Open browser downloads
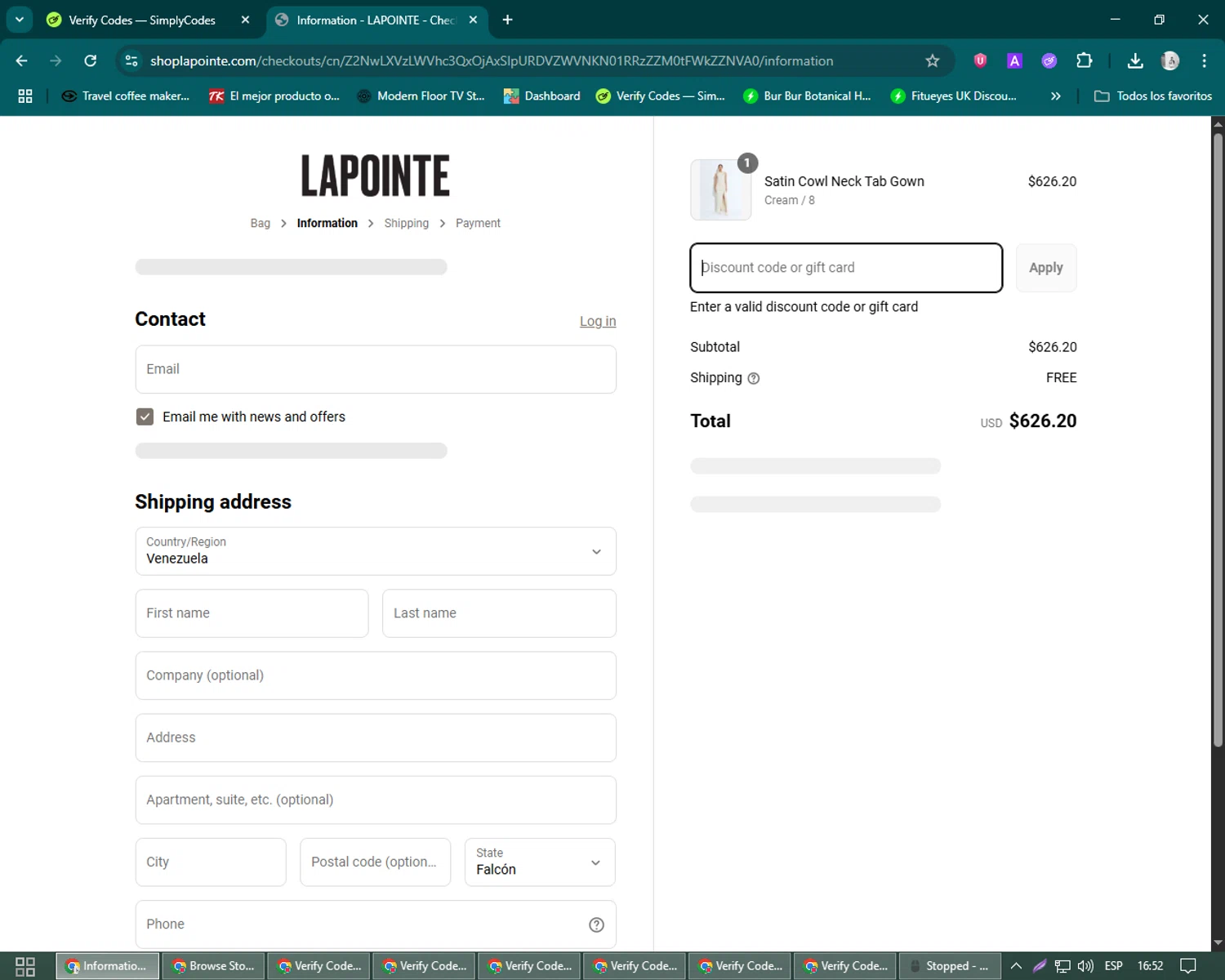Screen dimensions: 1225x980 tap(1135, 60)
